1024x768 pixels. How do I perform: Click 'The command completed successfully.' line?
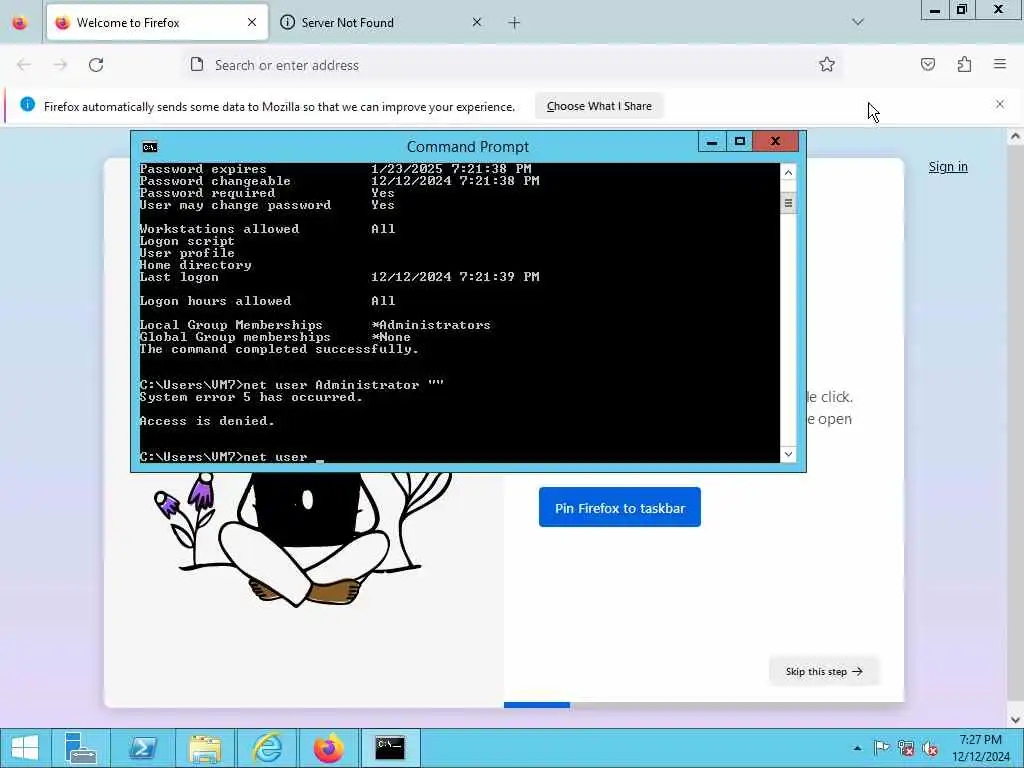pos(279,349)
